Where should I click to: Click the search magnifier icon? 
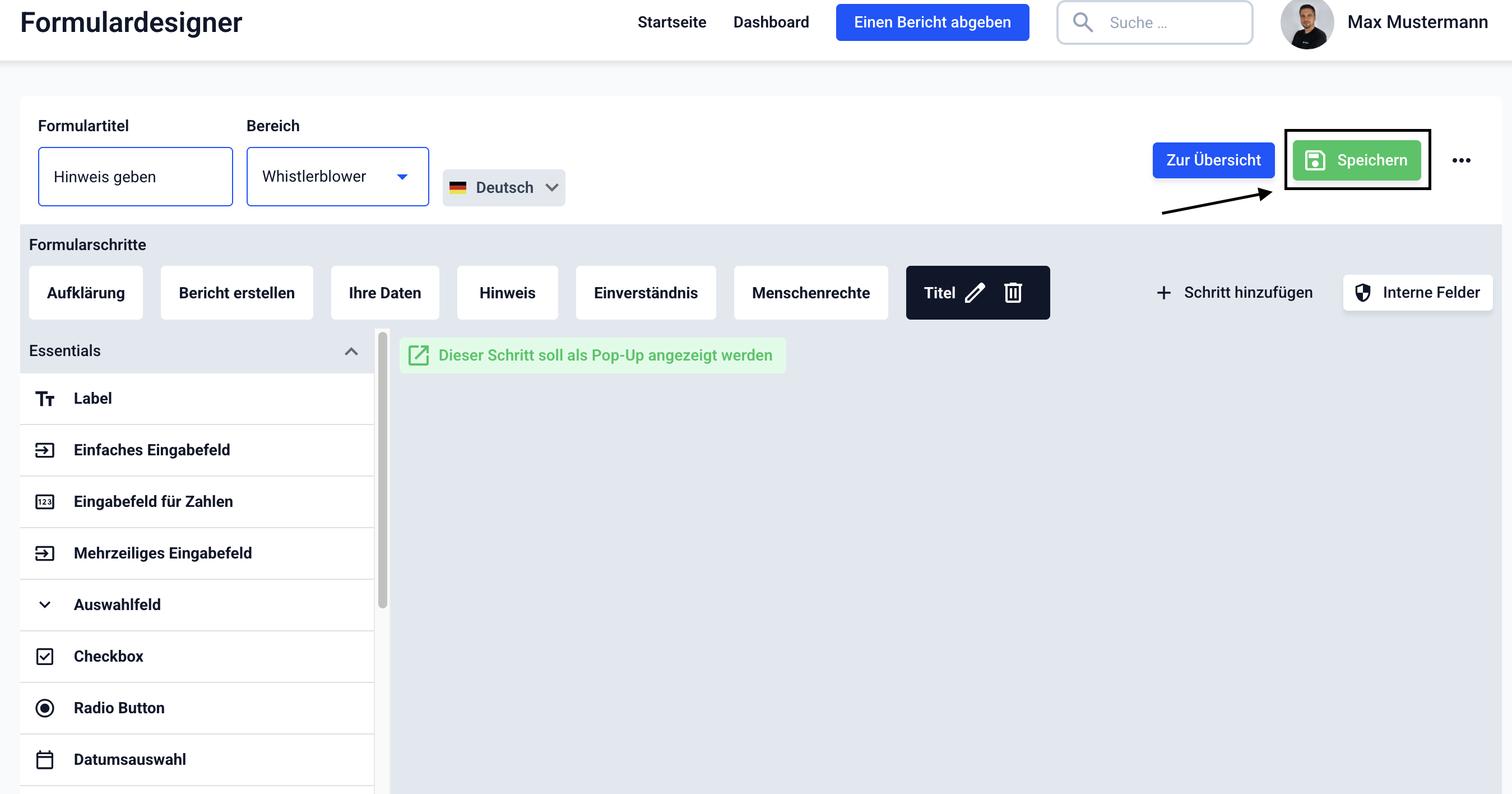(1082, 22)
